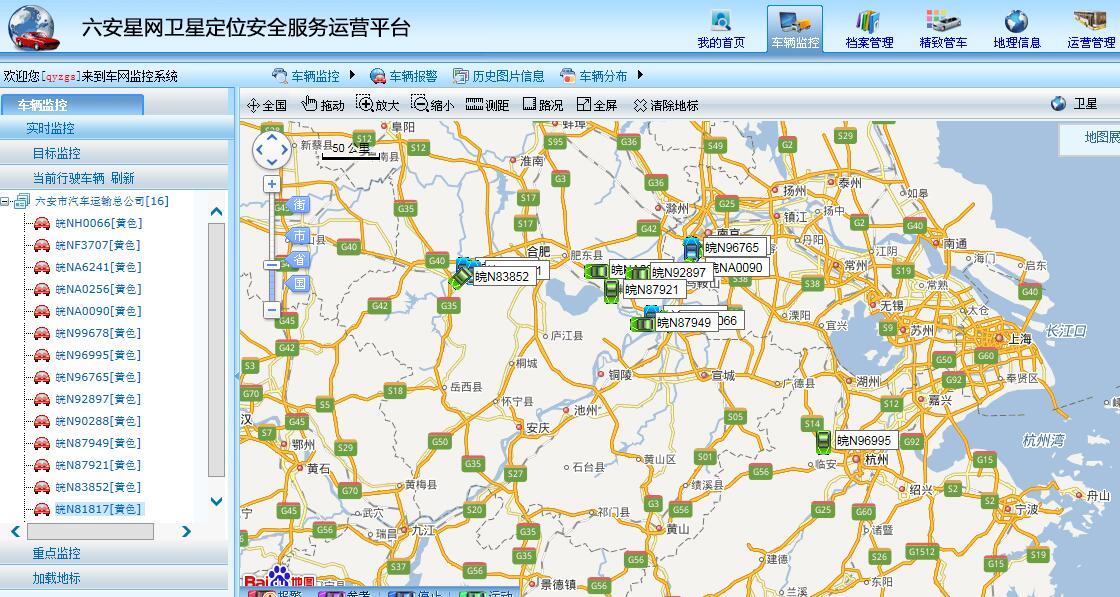Collapse the 六安市汽车运输总公司 tree node
This screenshot has height=597, width=1120.
pos(6,201)
